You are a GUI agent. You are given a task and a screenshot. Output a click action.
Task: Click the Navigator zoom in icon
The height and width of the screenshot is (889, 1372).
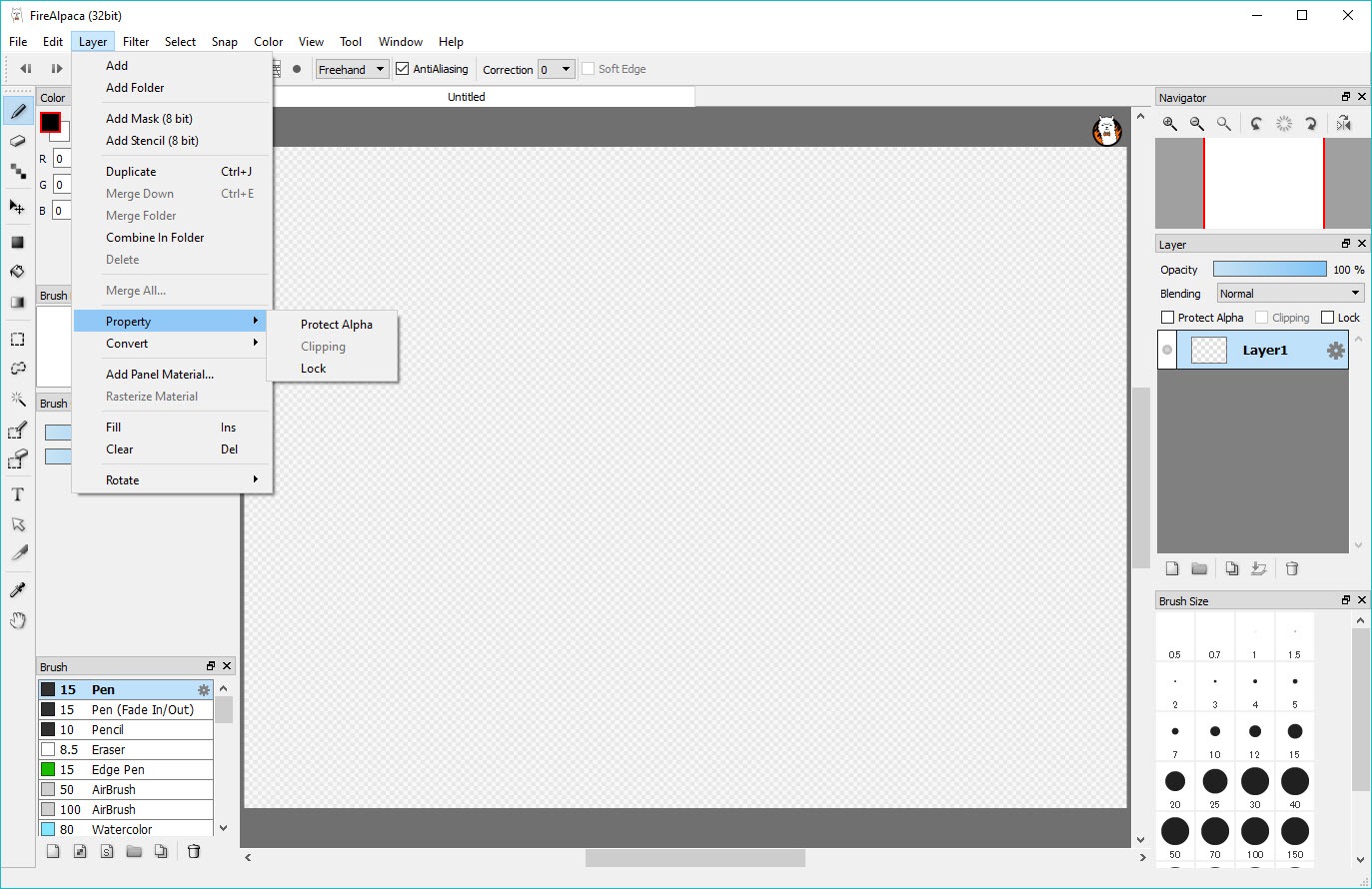click(1169, 123)
